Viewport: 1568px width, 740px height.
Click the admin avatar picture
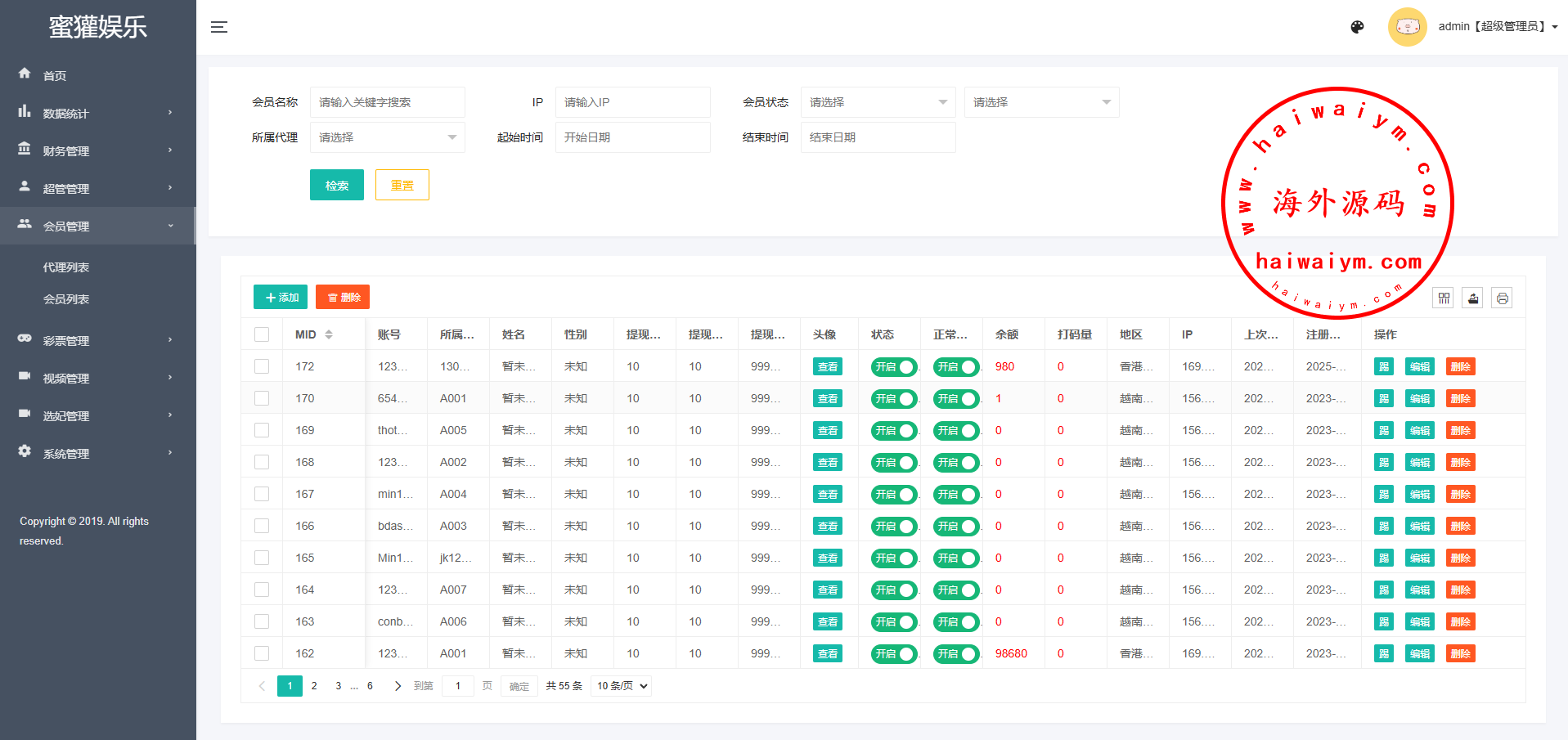tap(1407, 27)
